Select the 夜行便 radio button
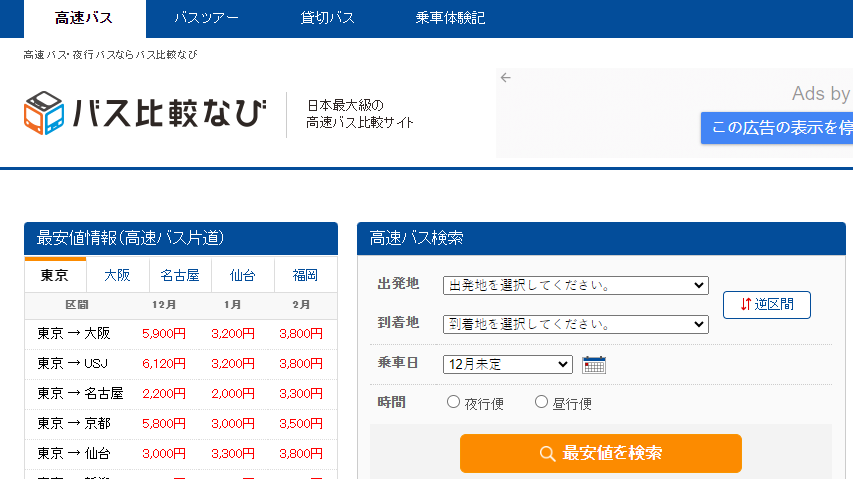853x479 pixels. coord(453,402)
